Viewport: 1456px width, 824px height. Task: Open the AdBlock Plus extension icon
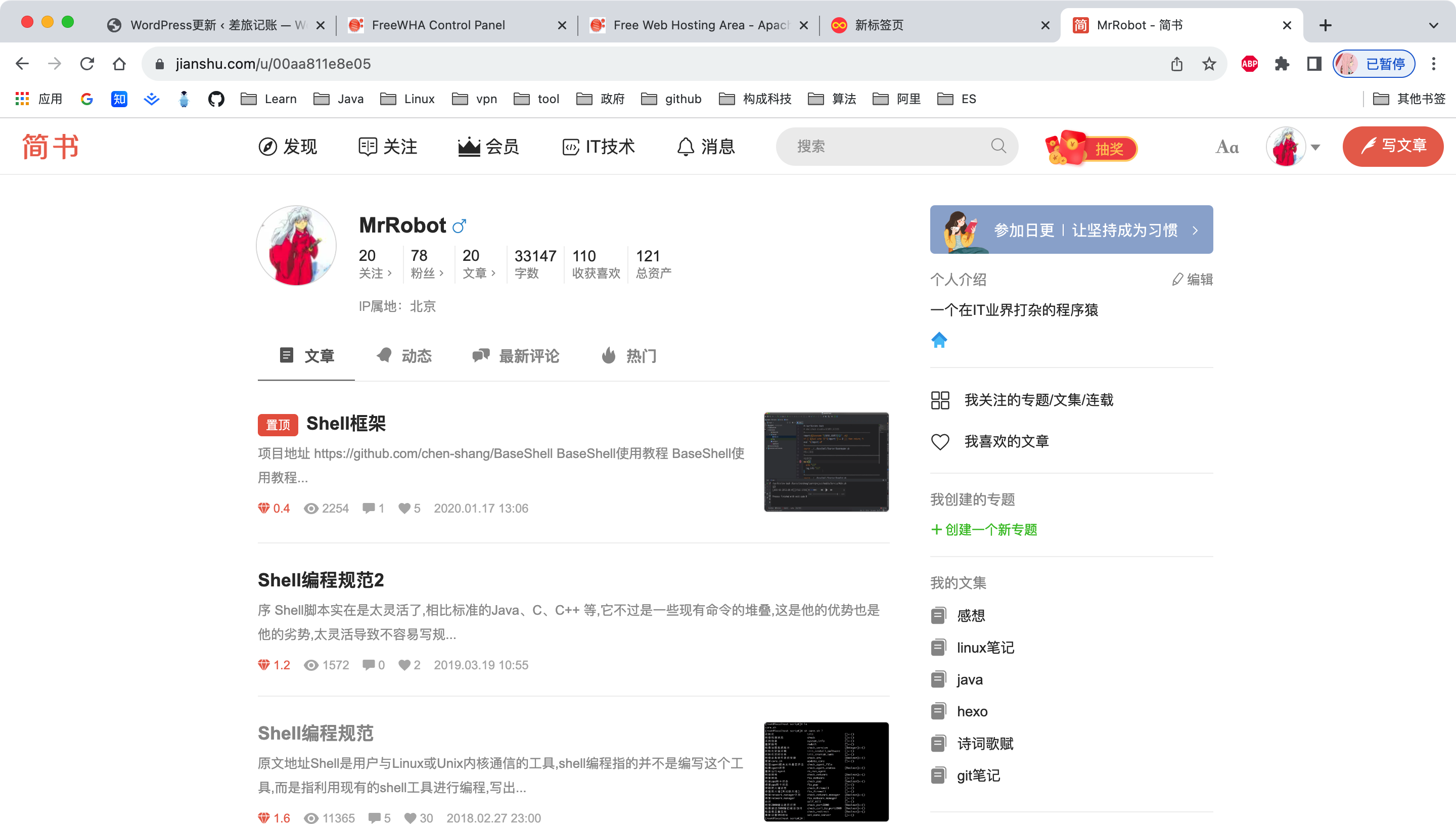[1249, 64]
